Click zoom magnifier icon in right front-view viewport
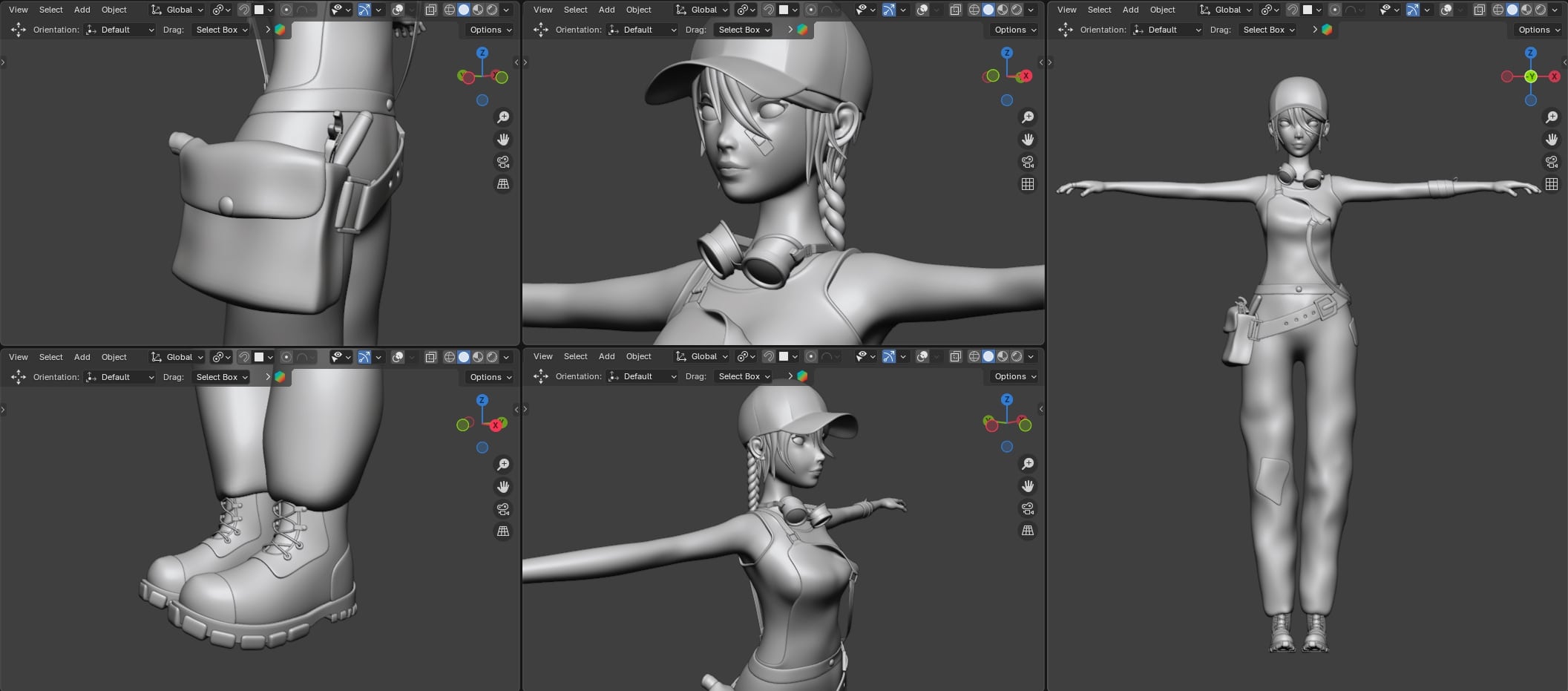This screenshot has width=1568, height=691. tap(1551, 117)
